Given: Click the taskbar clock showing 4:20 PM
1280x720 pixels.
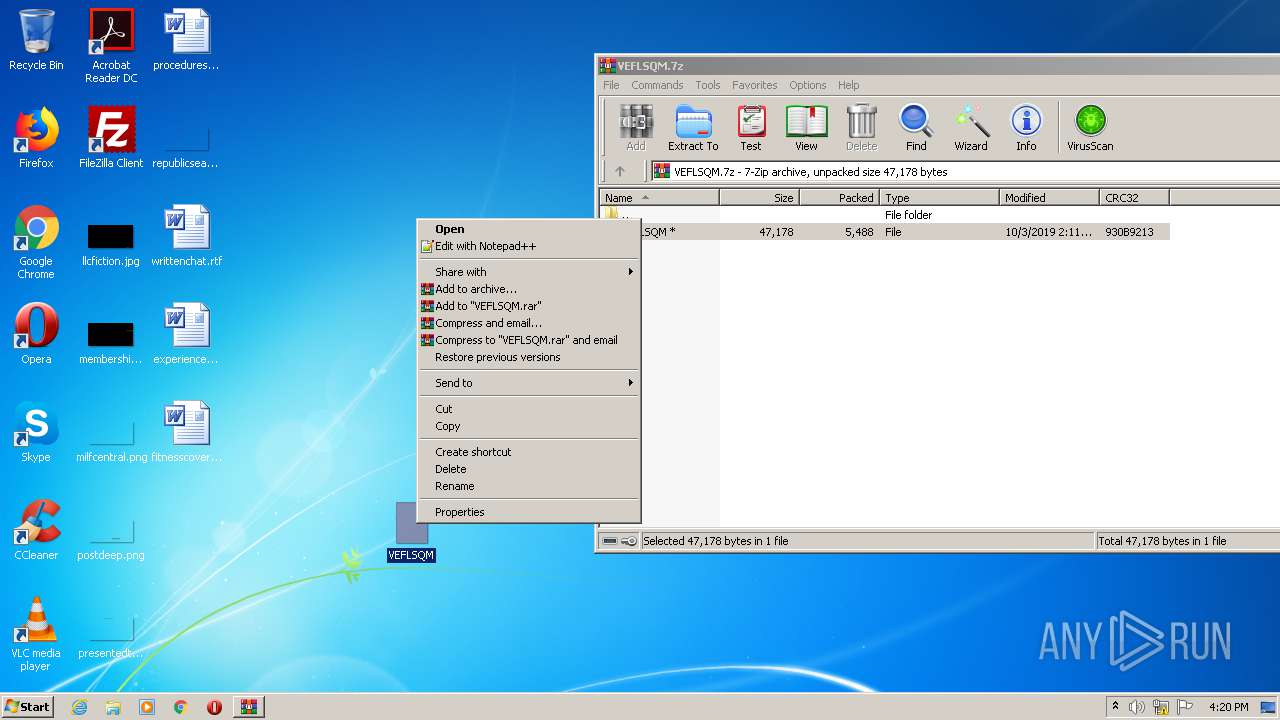Looking at the screenshot, I should click(1228, 707).
